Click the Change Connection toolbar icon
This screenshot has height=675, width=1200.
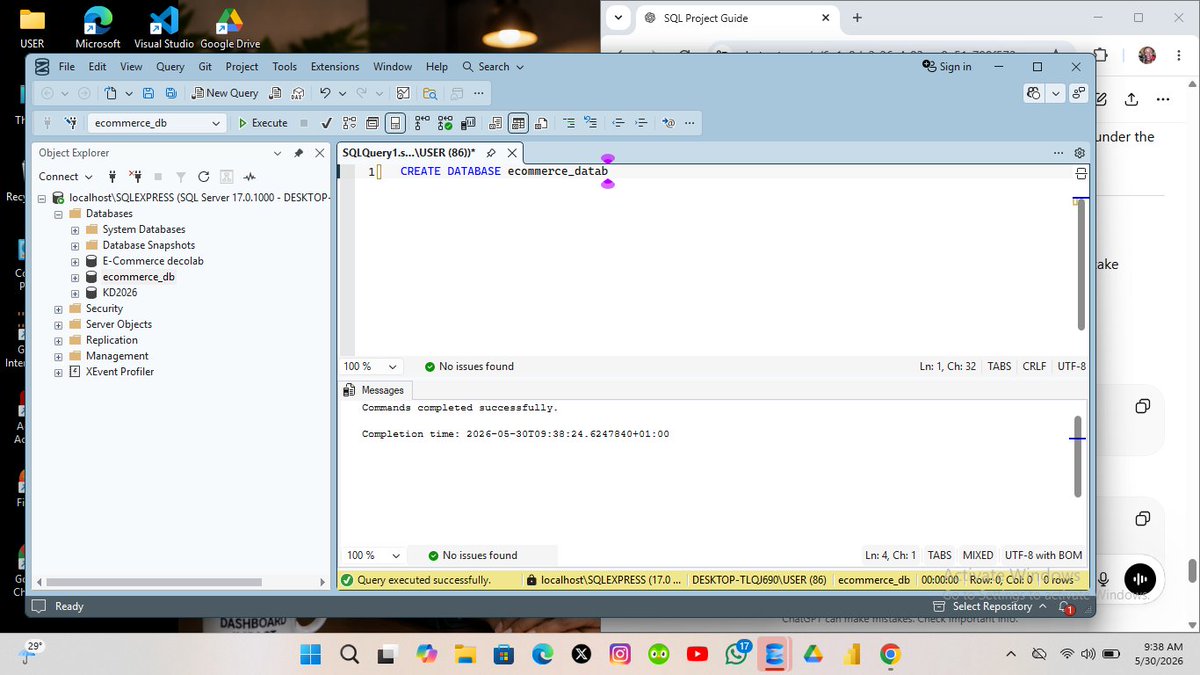70,123
